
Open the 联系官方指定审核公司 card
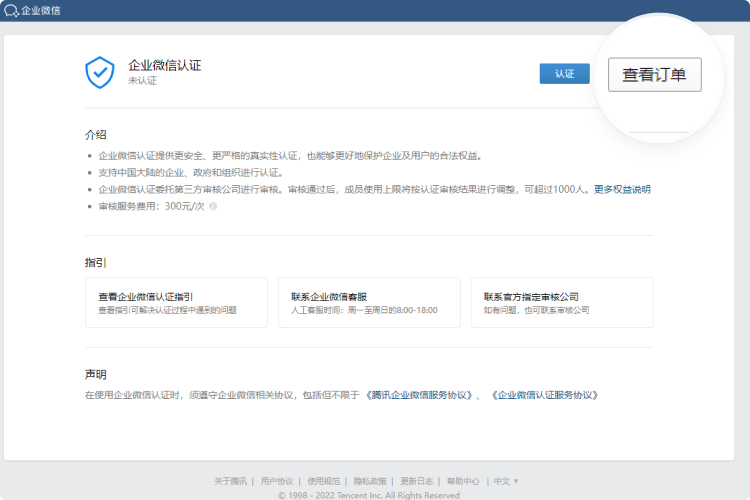pos(562,302)
